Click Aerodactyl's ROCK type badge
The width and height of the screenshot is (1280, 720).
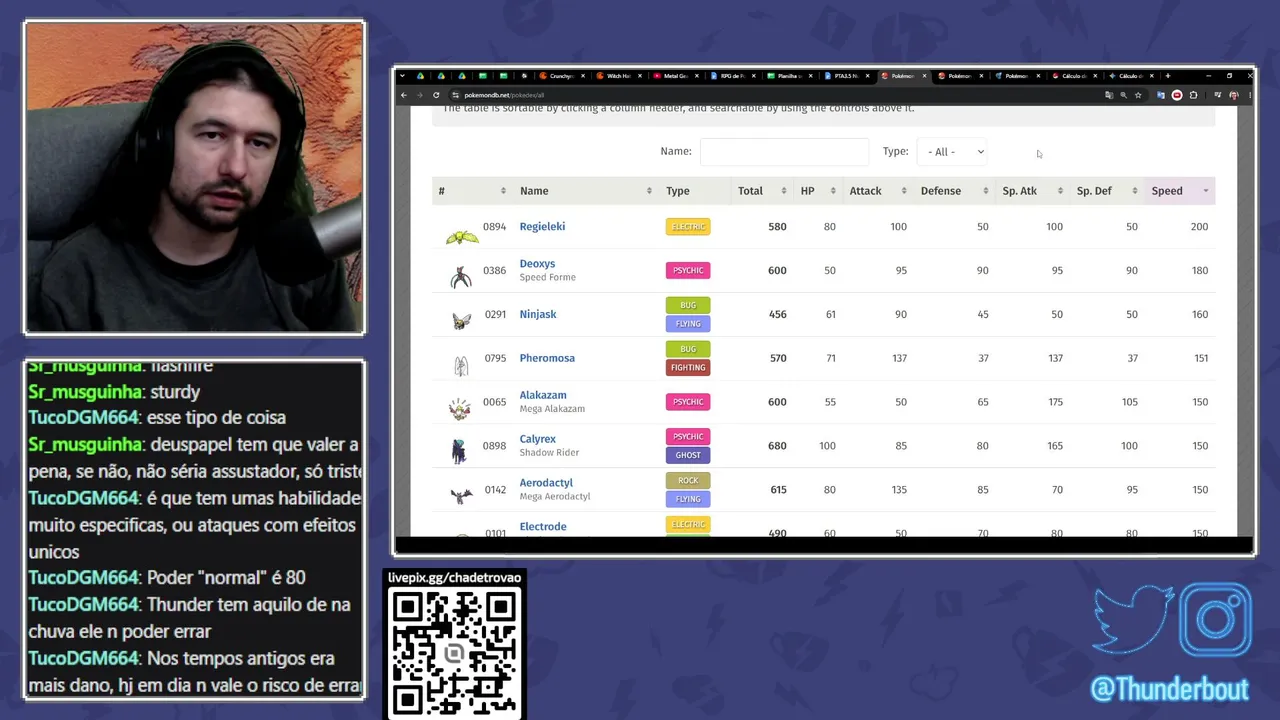click(x=688, y=480)
